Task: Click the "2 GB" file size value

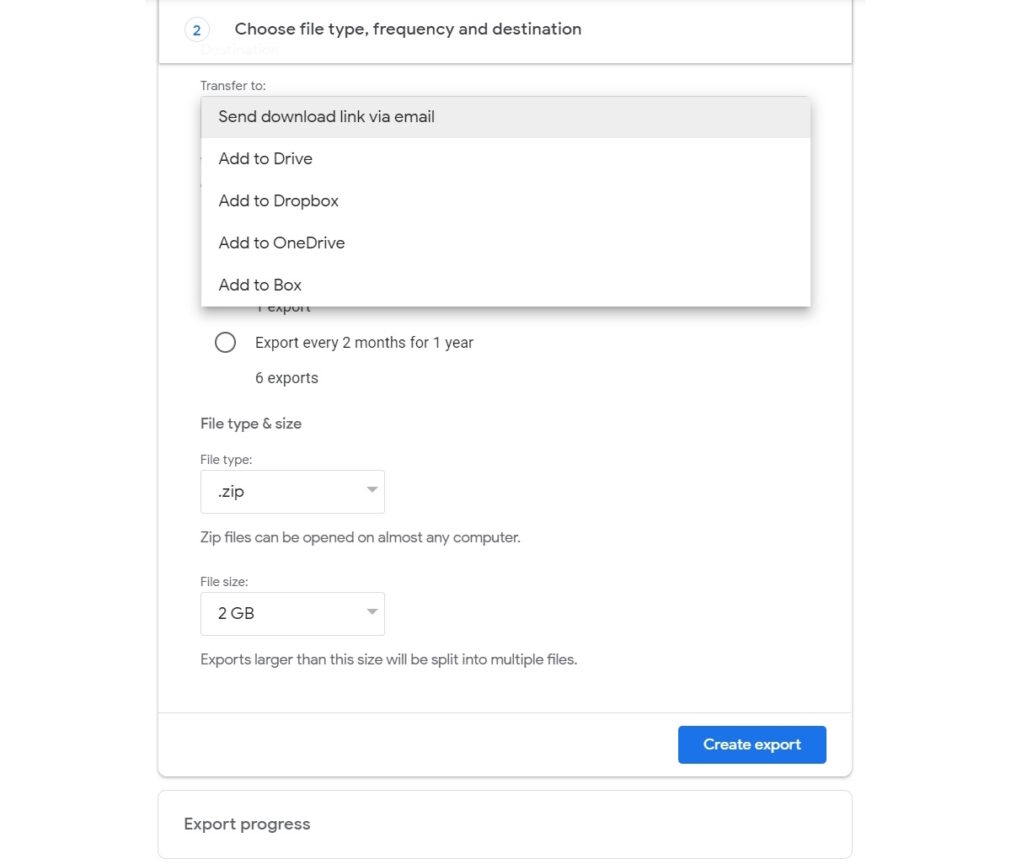Action: [234, 613]
